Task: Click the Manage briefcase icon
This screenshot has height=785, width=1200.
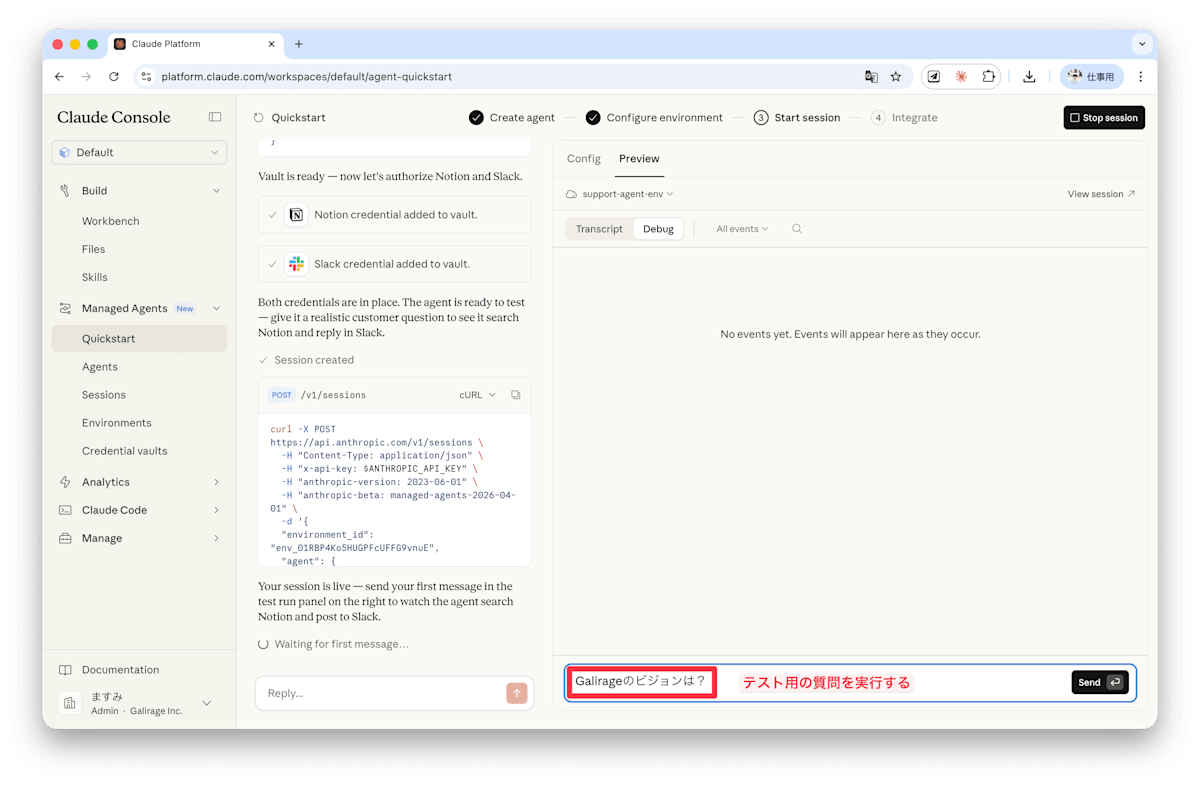Action: 65,538
